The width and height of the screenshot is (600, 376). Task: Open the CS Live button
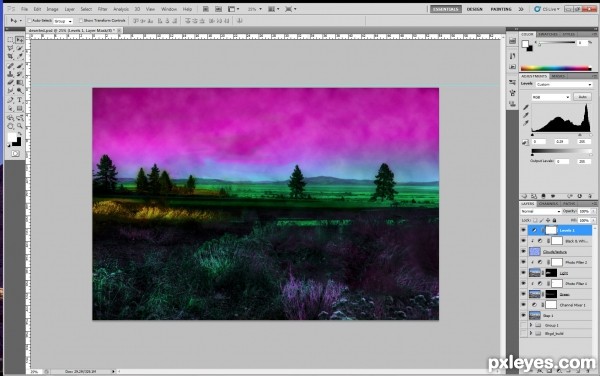click(x=547, y=9)
